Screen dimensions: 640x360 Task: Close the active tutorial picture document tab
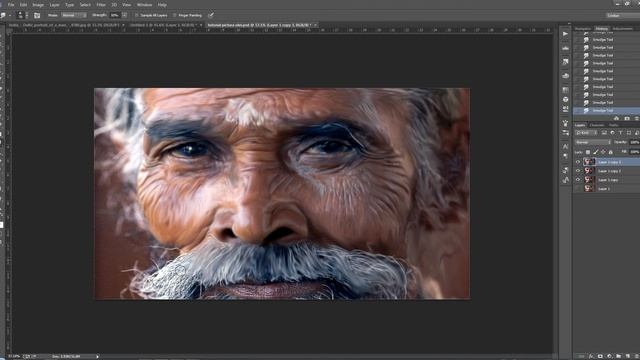(315, 25)
